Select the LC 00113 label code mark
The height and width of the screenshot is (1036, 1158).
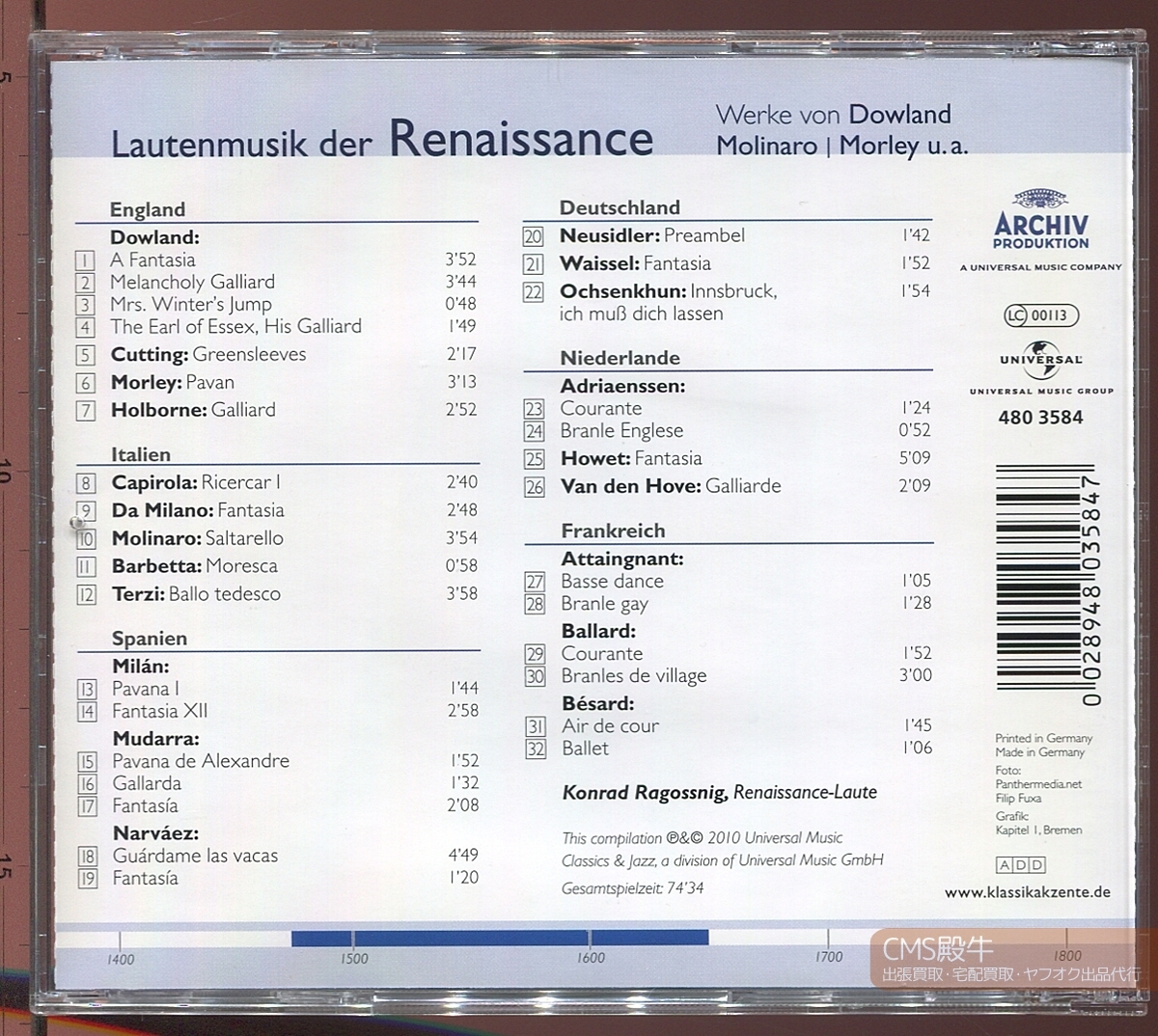pyautogui.click(x=1040, y=315)
